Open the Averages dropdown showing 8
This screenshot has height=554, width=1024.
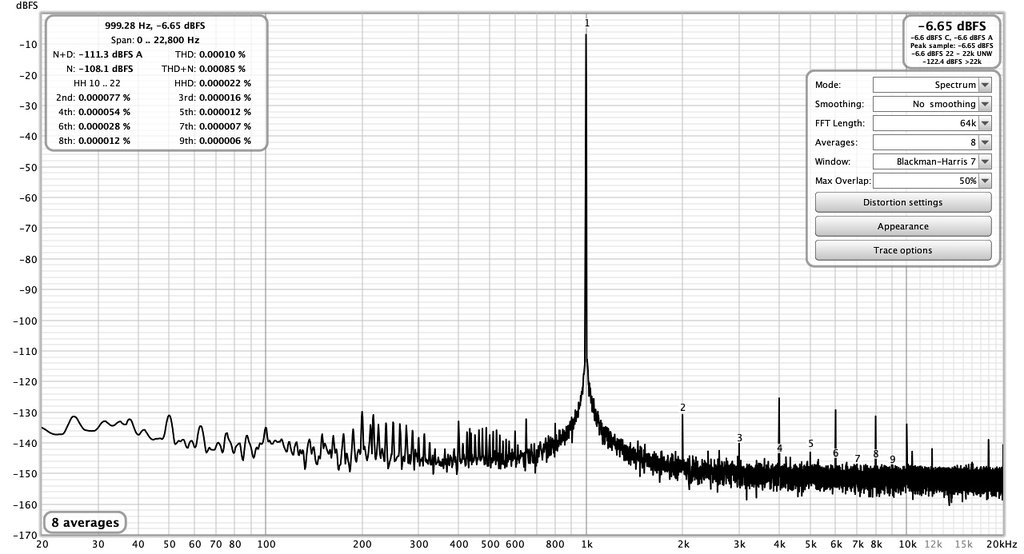coord(932,142)
